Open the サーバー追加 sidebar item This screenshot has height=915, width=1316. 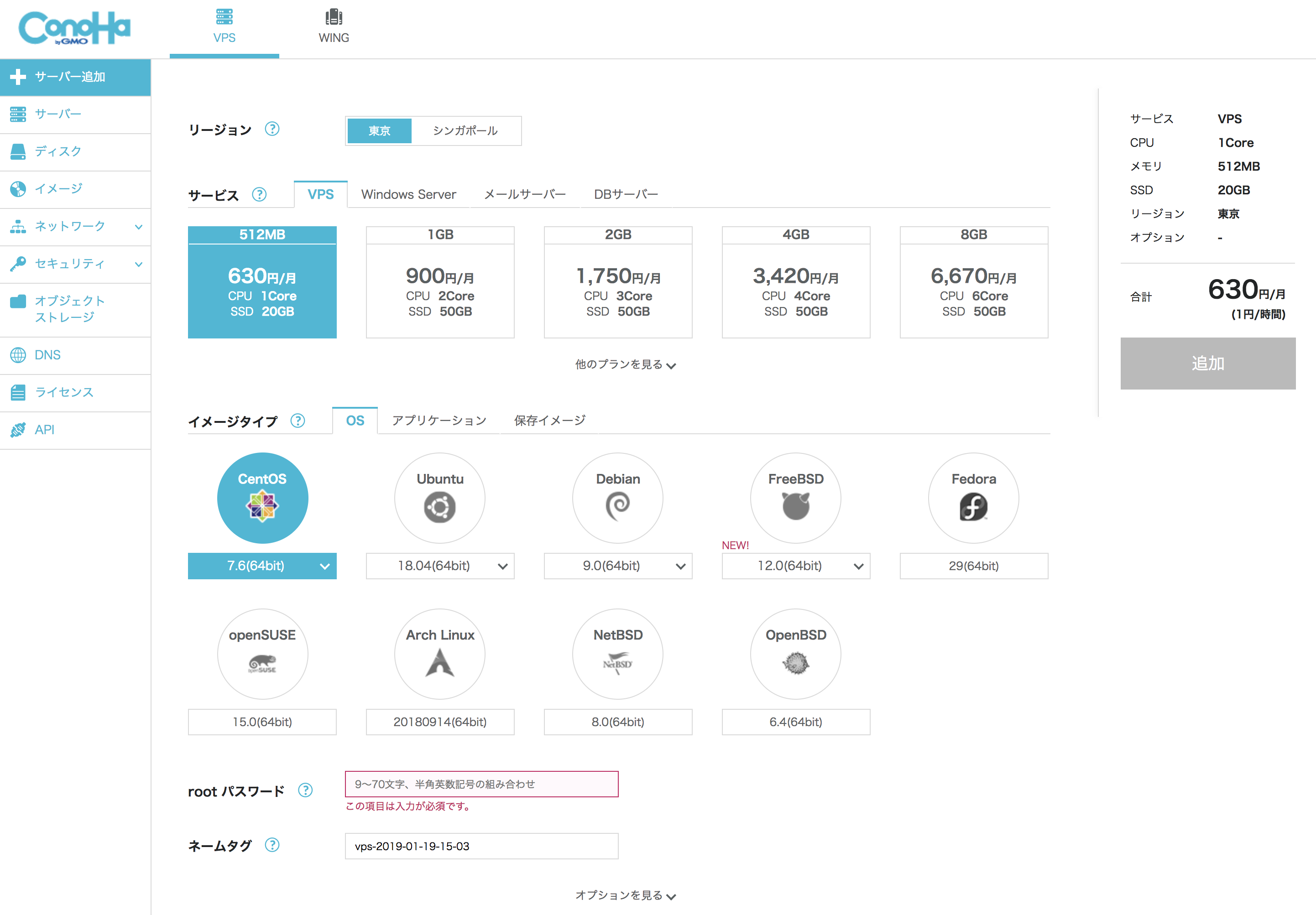[x=75, y=78]
